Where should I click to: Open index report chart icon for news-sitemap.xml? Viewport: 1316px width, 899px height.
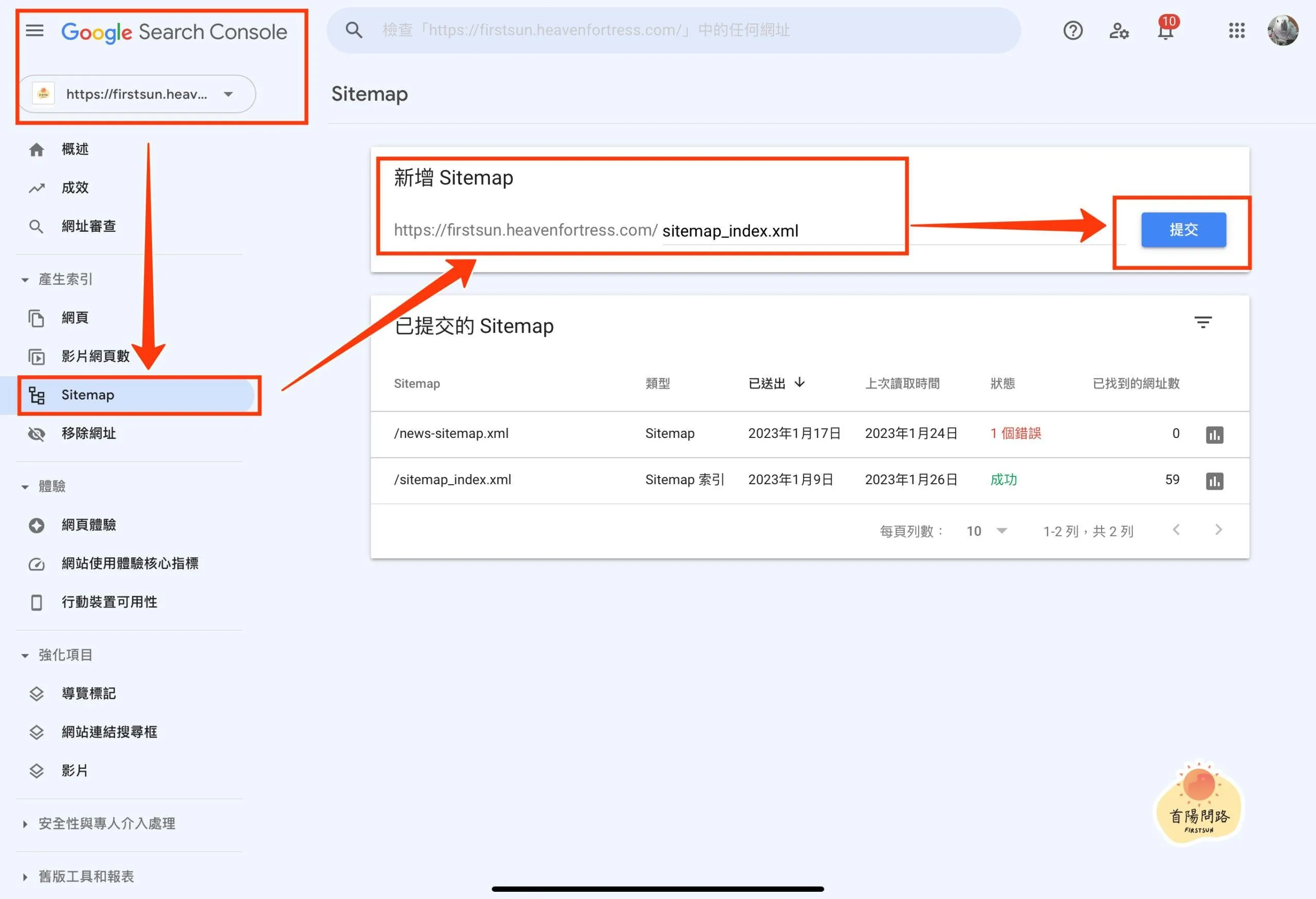[1214, 435]
